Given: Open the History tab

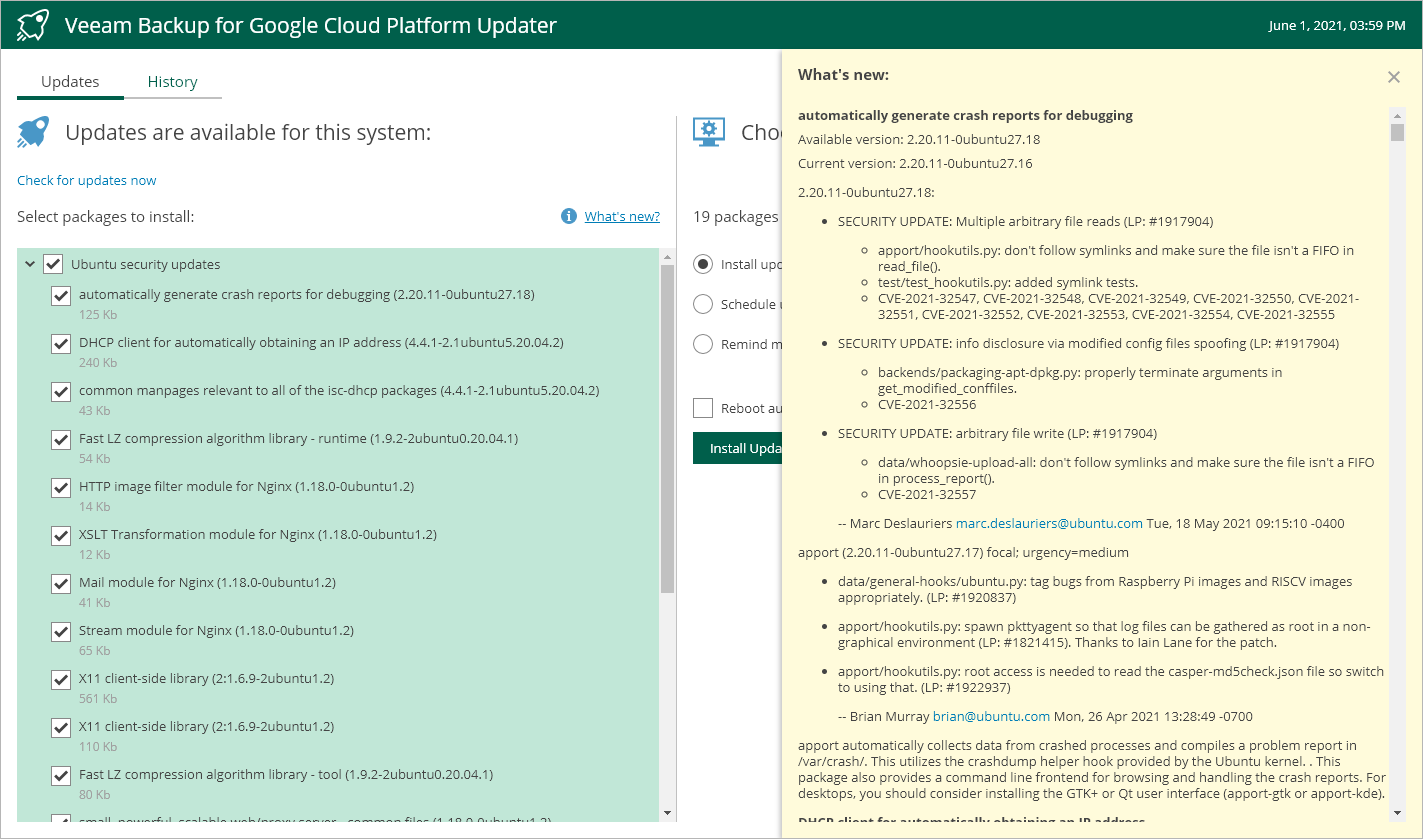Looking at the screenshot, I should coord(172,82).
